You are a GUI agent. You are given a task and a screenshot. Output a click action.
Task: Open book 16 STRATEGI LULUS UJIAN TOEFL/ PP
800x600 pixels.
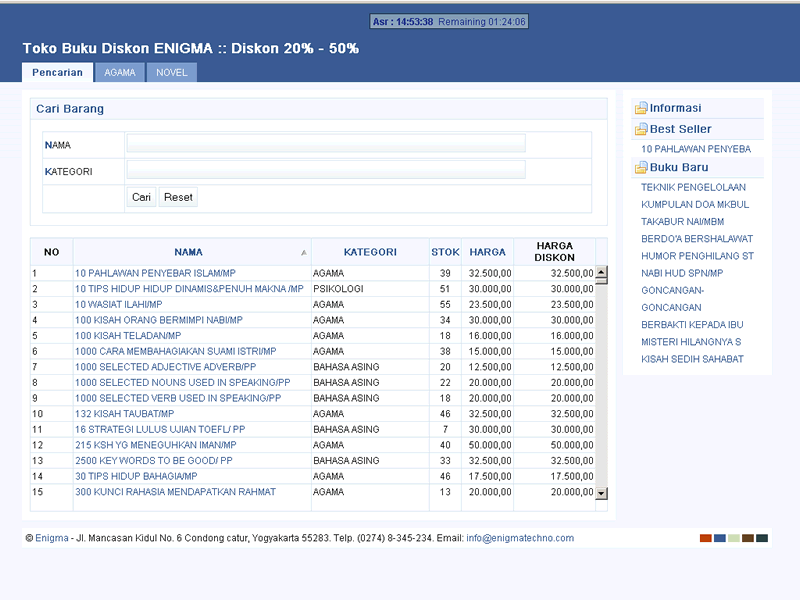pos(160,430)
